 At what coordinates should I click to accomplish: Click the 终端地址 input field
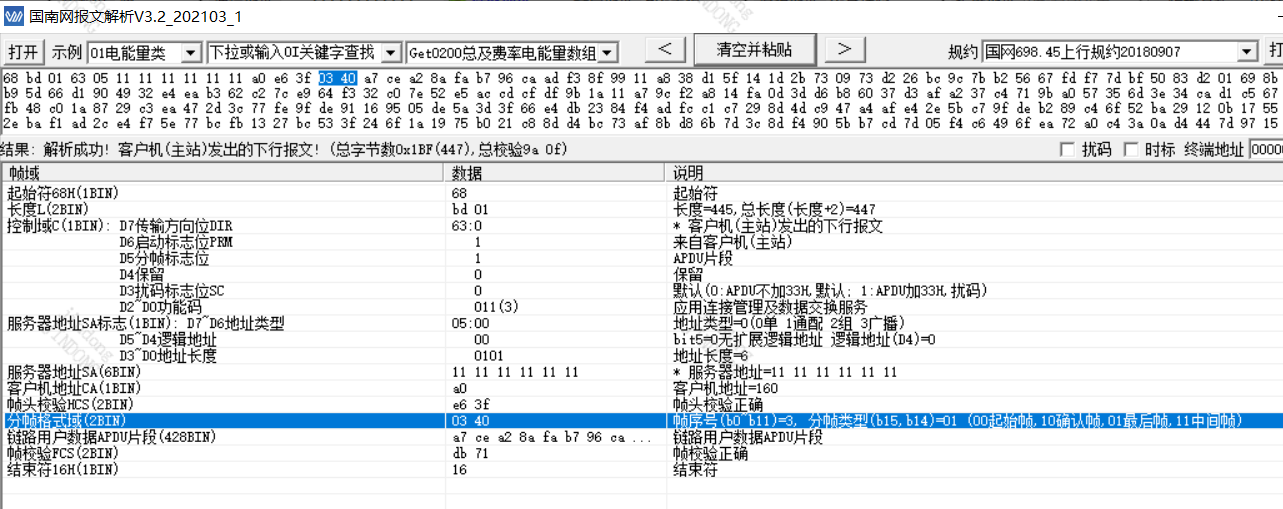pos(1266,150)
